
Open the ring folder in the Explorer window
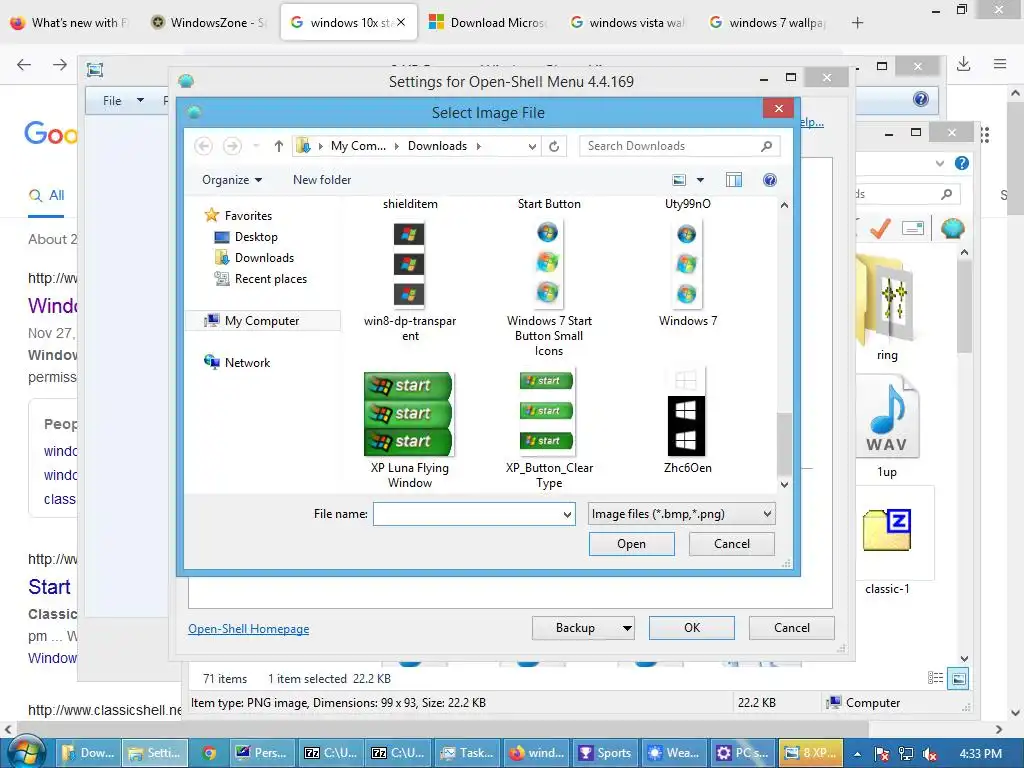[886, 307]
